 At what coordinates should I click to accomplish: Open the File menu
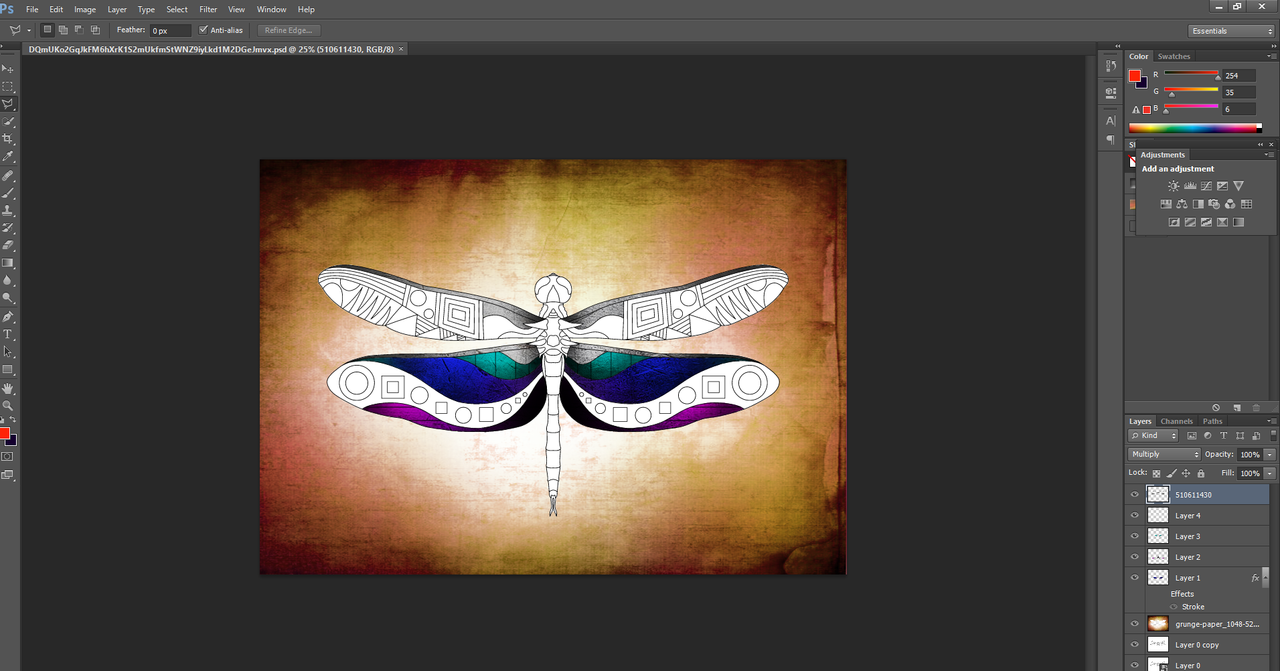tap(32, 9)
